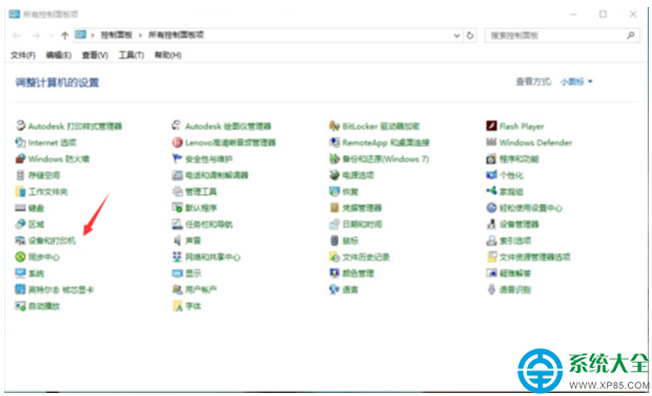Image resolution: width=652 pixels, height=396 pixels.
Task: Click the 控制面板 breadcrumb
Action: (116, 35)
